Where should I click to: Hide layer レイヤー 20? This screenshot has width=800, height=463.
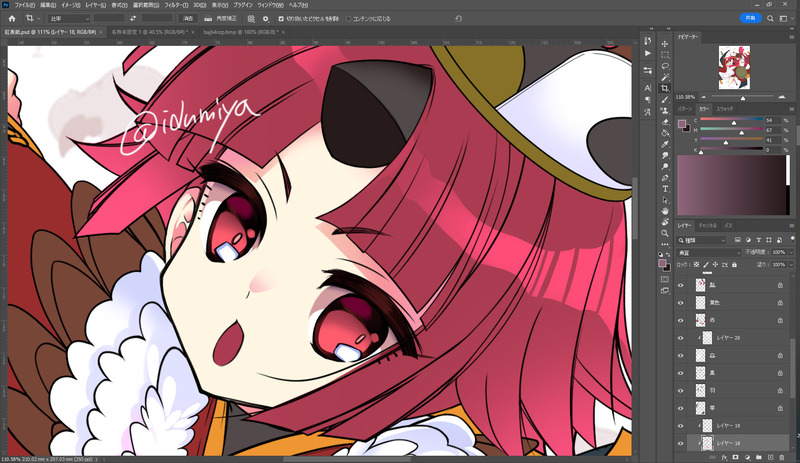tap(680, 338)
